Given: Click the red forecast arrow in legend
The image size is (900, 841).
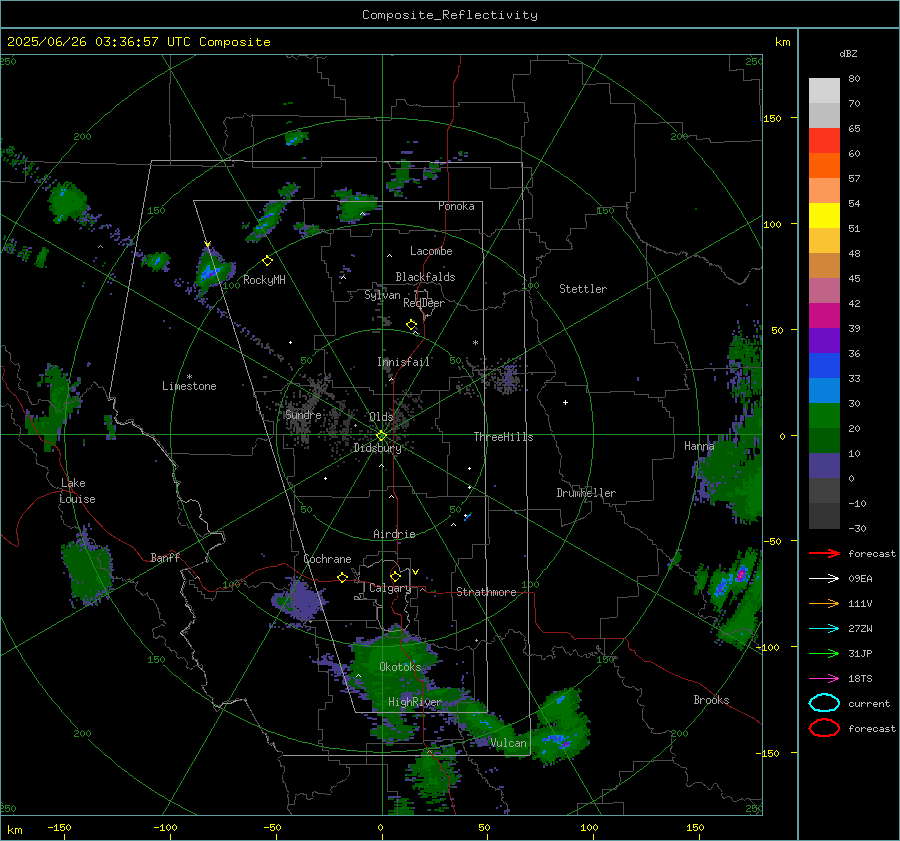Looking at the screenshot, I should coord(824,553).
